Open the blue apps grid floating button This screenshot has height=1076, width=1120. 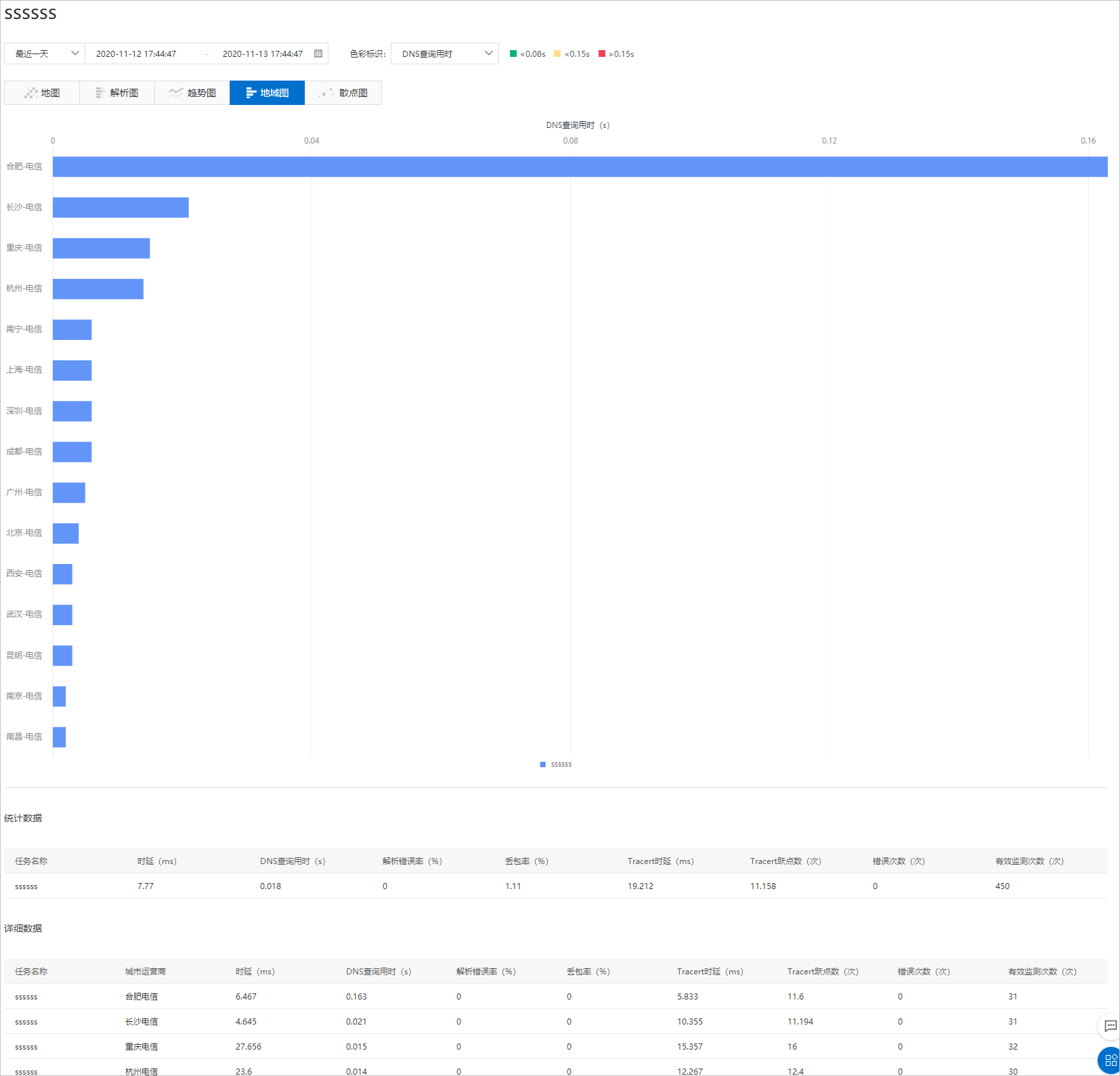coord(1111,1060)
